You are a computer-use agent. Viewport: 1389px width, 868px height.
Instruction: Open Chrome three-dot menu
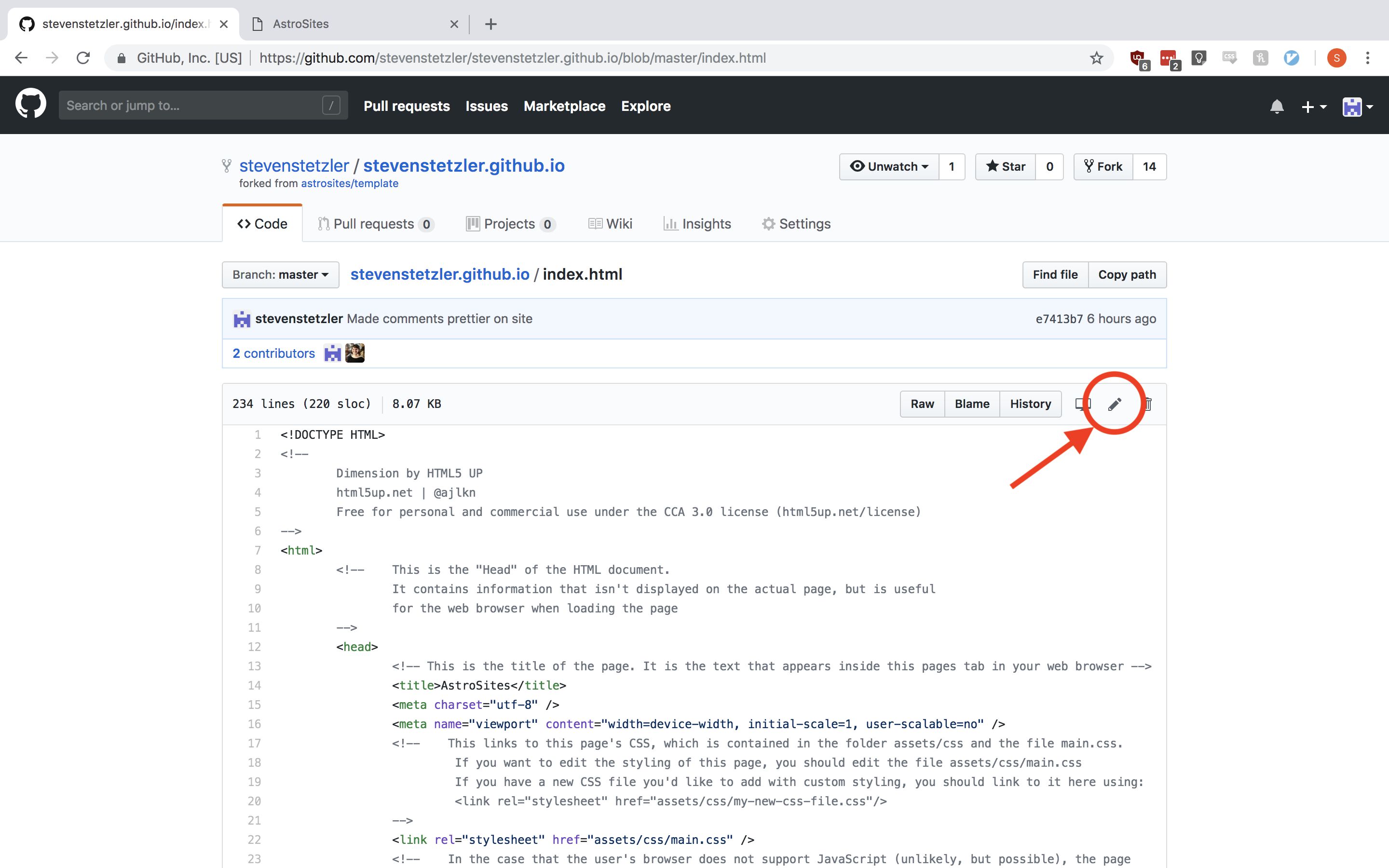(1368, 58)
